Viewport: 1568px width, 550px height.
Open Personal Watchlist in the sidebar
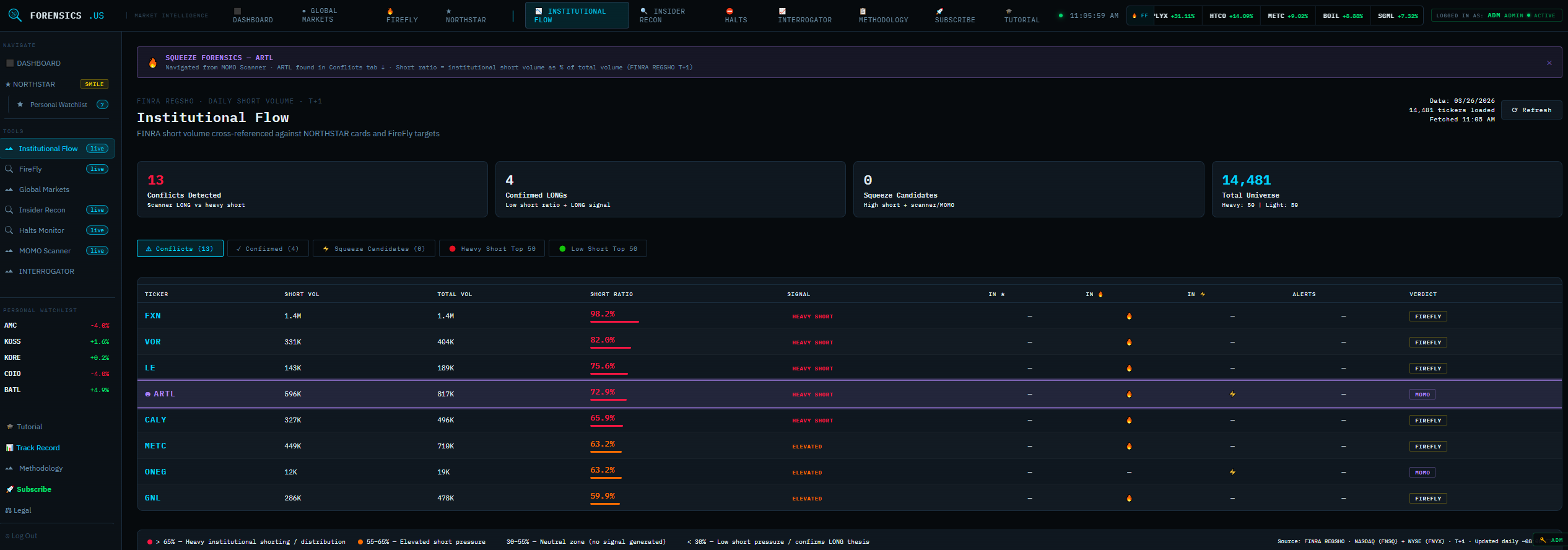tap(59, 105)
